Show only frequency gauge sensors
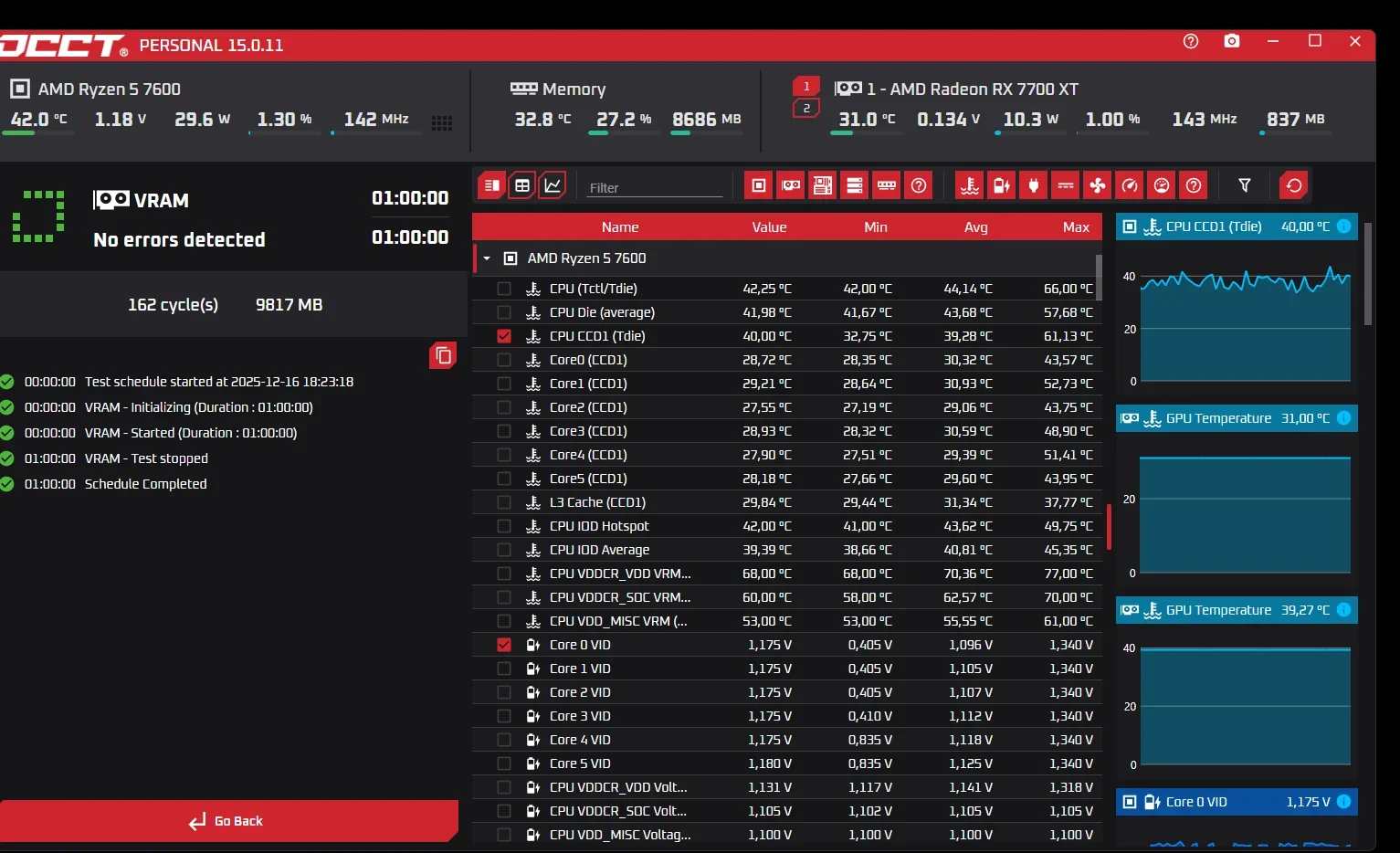The width and height of the screenshot is (1400, 853). point(1130,185)
